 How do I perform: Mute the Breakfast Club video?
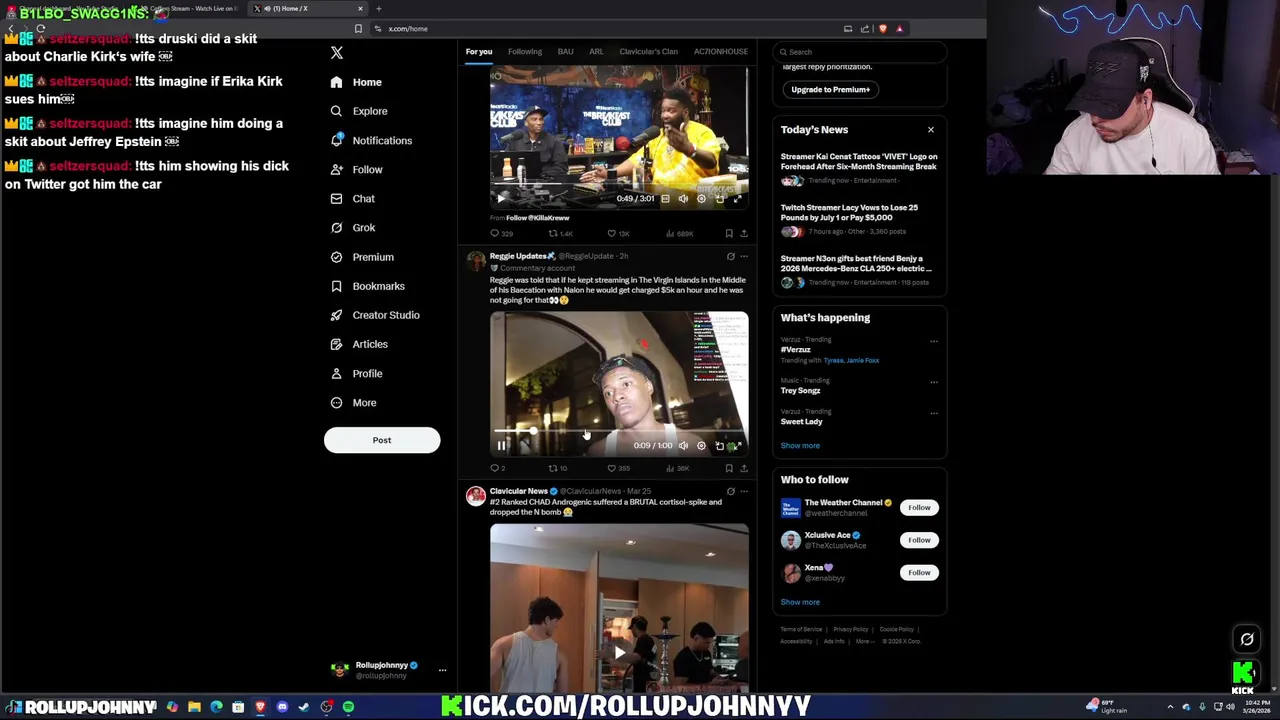click(x=683, y=199)
